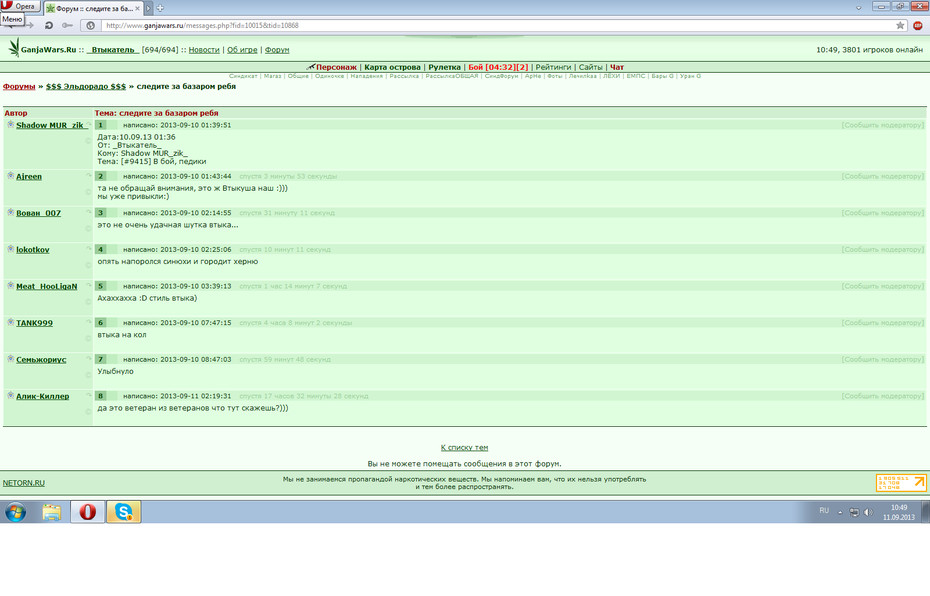Click icon beside TANK999 name
The width and height of the screenshot is (930, 596).
pyautogui.click(x=10, y=323)
